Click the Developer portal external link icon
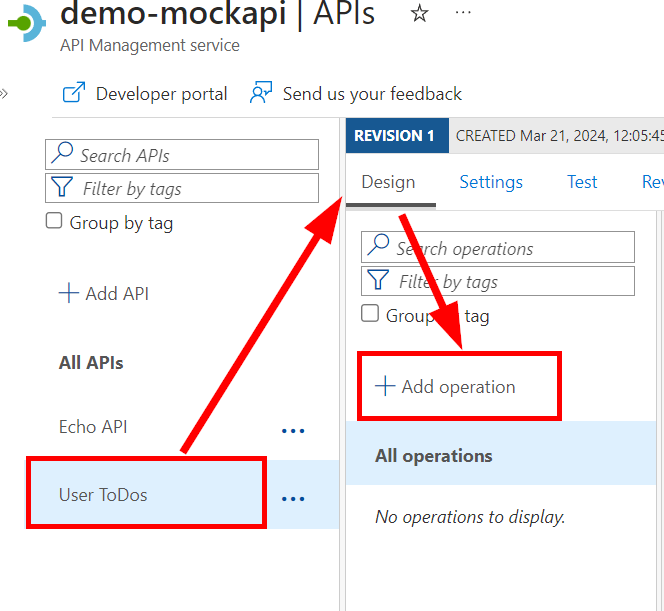The image size is (664, 611). click(x=74, y=94)
